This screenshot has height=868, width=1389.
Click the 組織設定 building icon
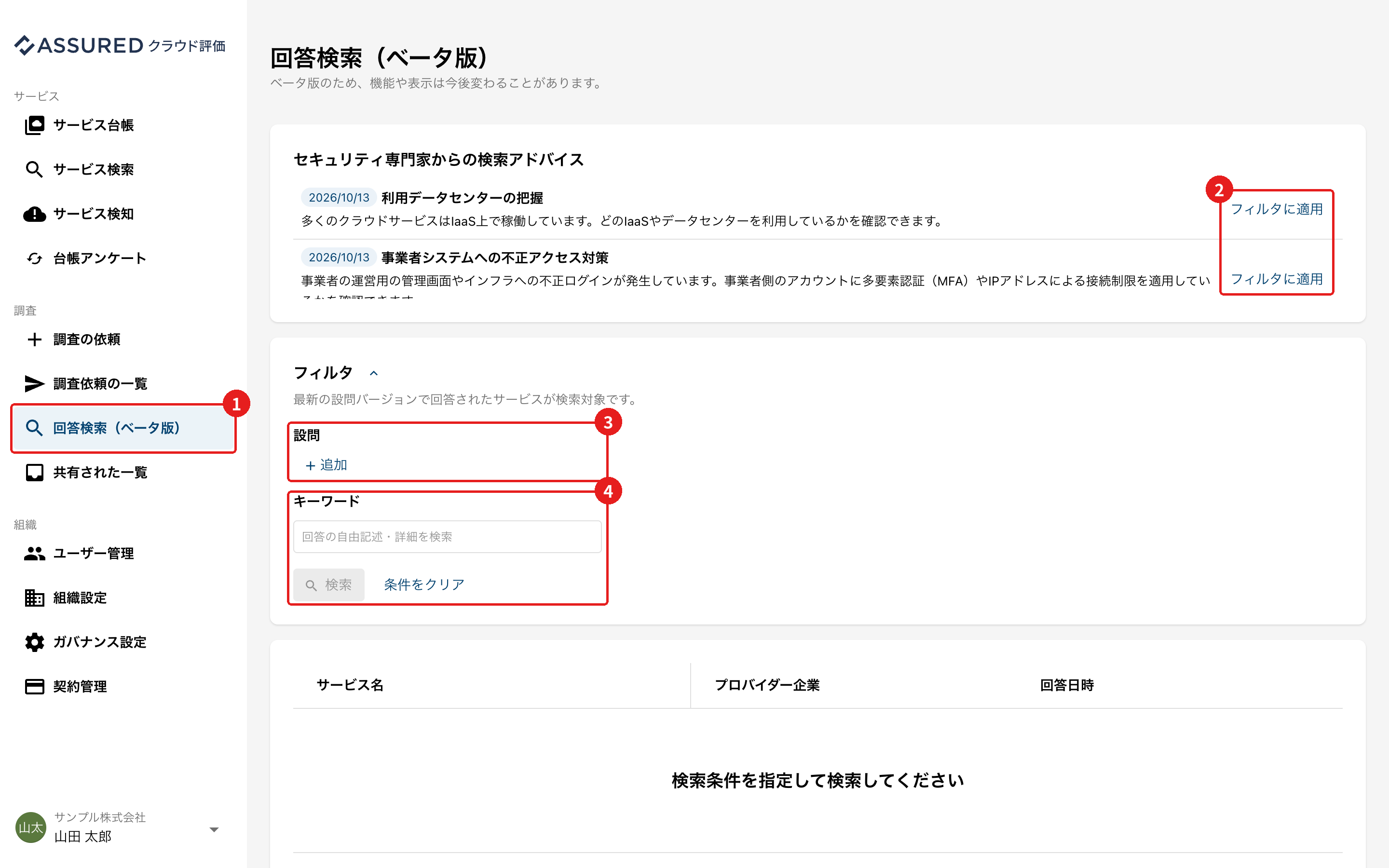click(34, 597)
